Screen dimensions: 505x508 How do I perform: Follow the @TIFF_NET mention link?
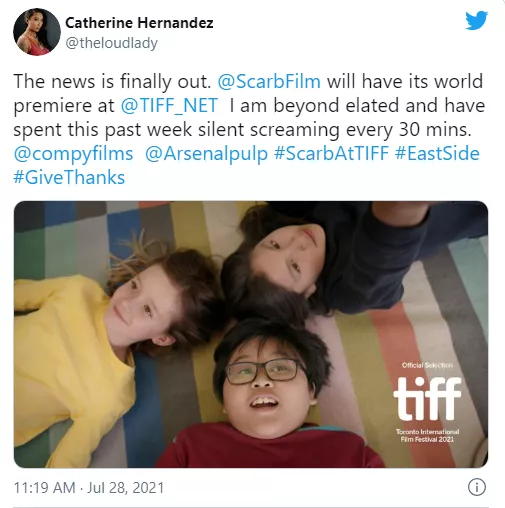(x=169, y=105)
